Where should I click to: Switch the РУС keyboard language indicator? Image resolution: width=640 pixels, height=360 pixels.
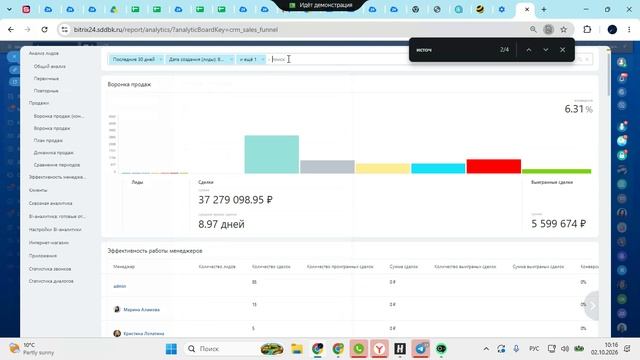pyautogui.click(x=534, y=349)
